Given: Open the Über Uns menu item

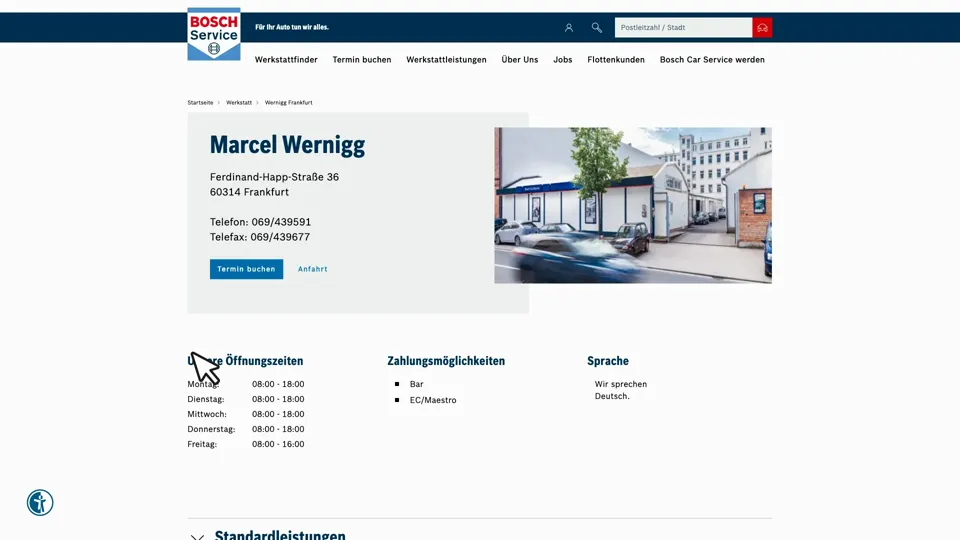Looking at the screenshot, I should click(x=520, y=59).
